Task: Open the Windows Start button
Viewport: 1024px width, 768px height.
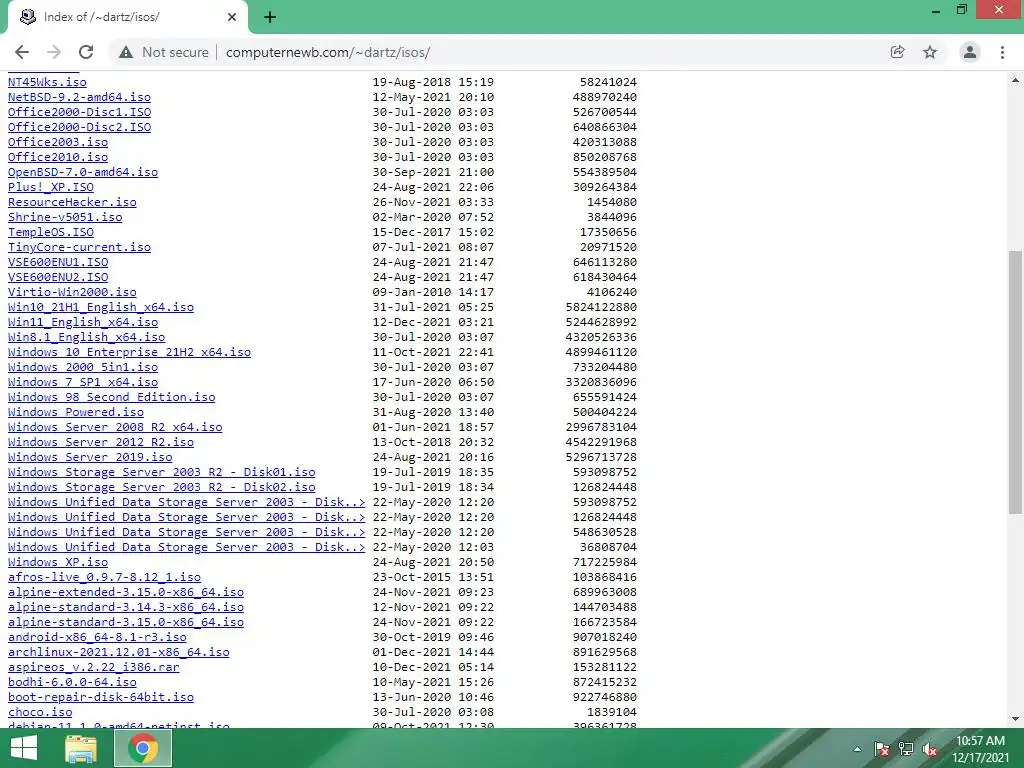Action: 24,748
